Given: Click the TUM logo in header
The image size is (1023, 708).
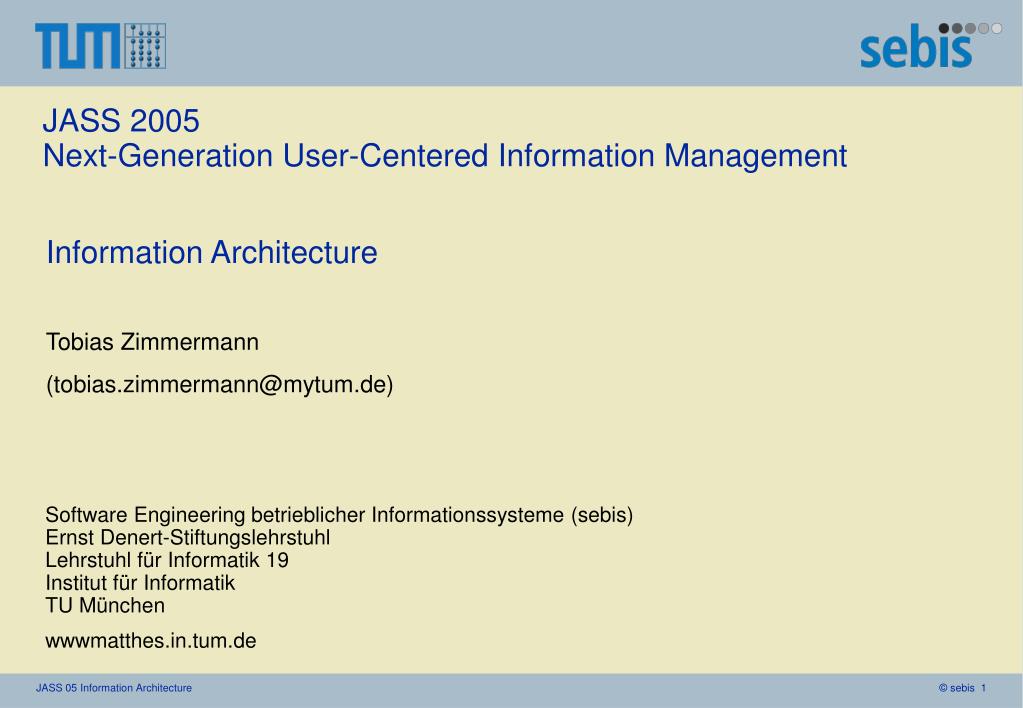Looking at the screenshot, I should click(x=78, y=46).
